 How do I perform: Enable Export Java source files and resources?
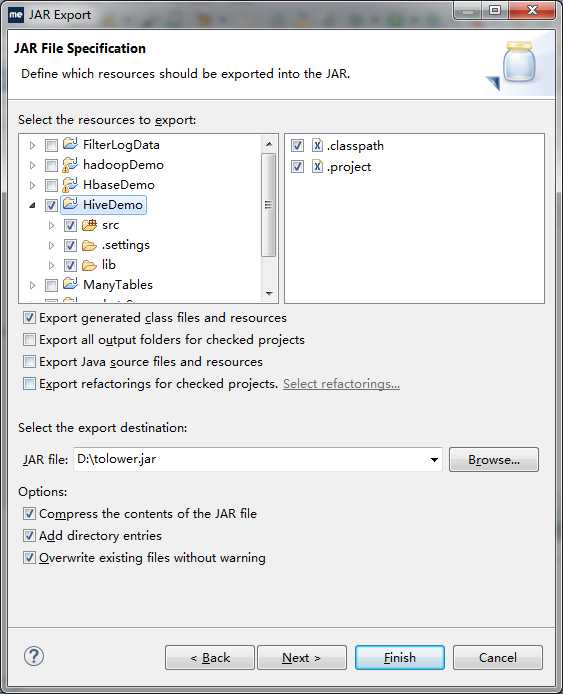click(x=29, y=362)
